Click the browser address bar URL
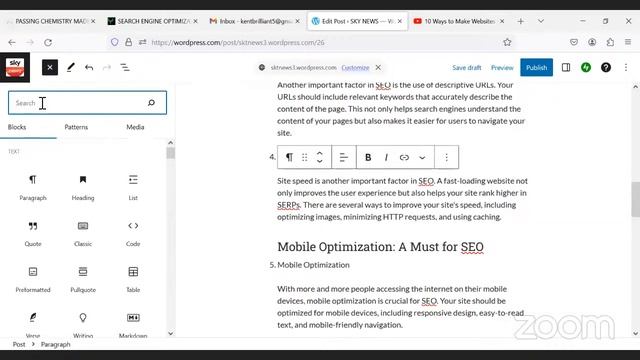Viewport: 640px width, 360px height. pos(238,42)
